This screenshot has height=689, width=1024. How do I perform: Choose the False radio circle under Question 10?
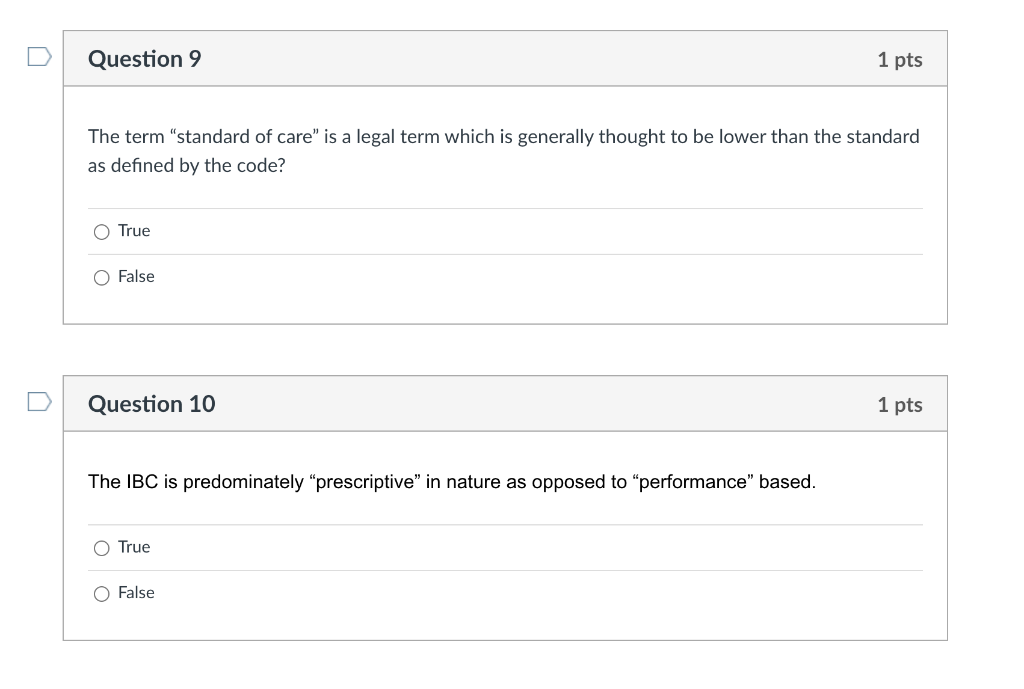pyautogui.click(x=101, y=594)
